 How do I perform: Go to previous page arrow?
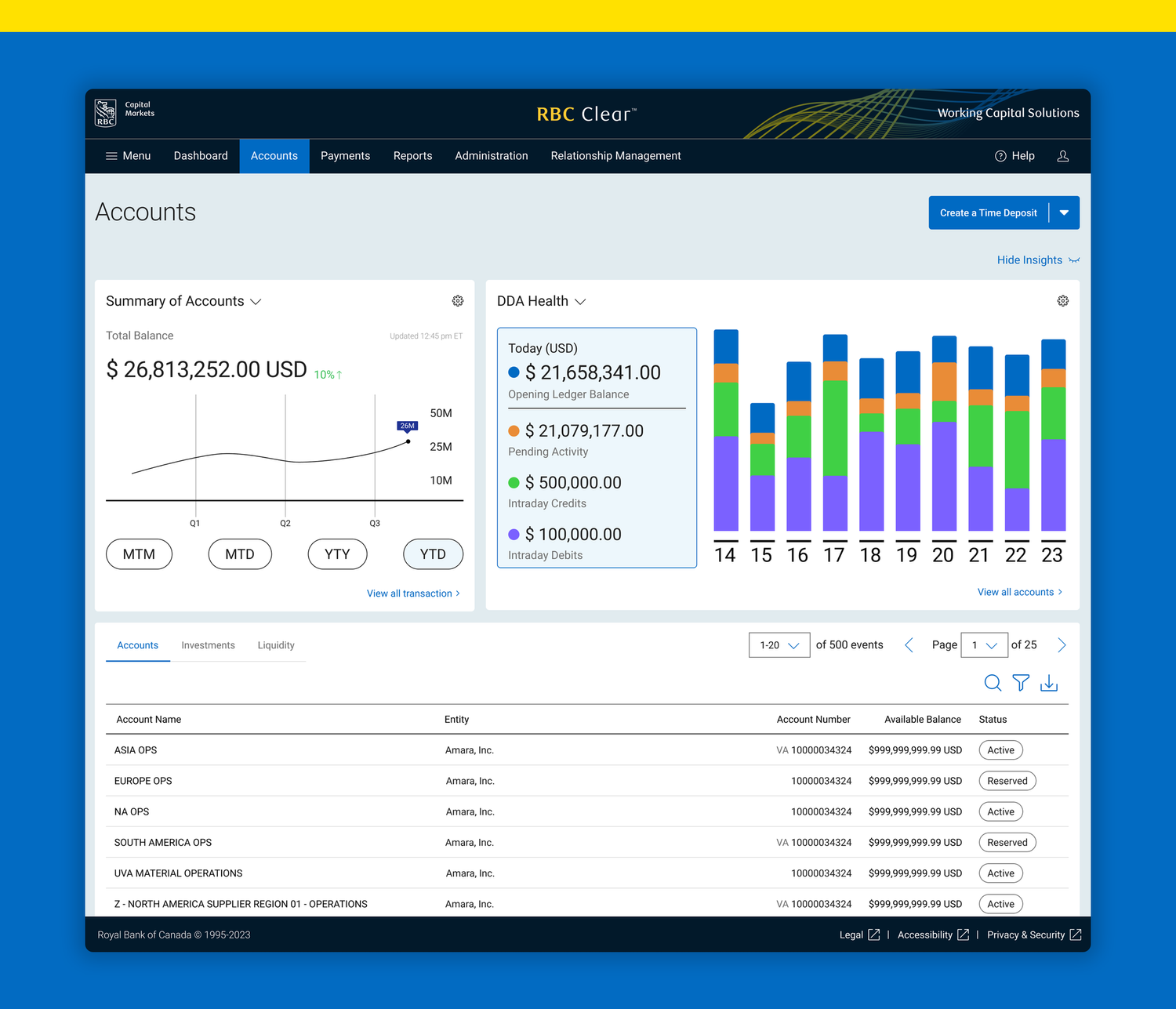click(x=909, y=645)
